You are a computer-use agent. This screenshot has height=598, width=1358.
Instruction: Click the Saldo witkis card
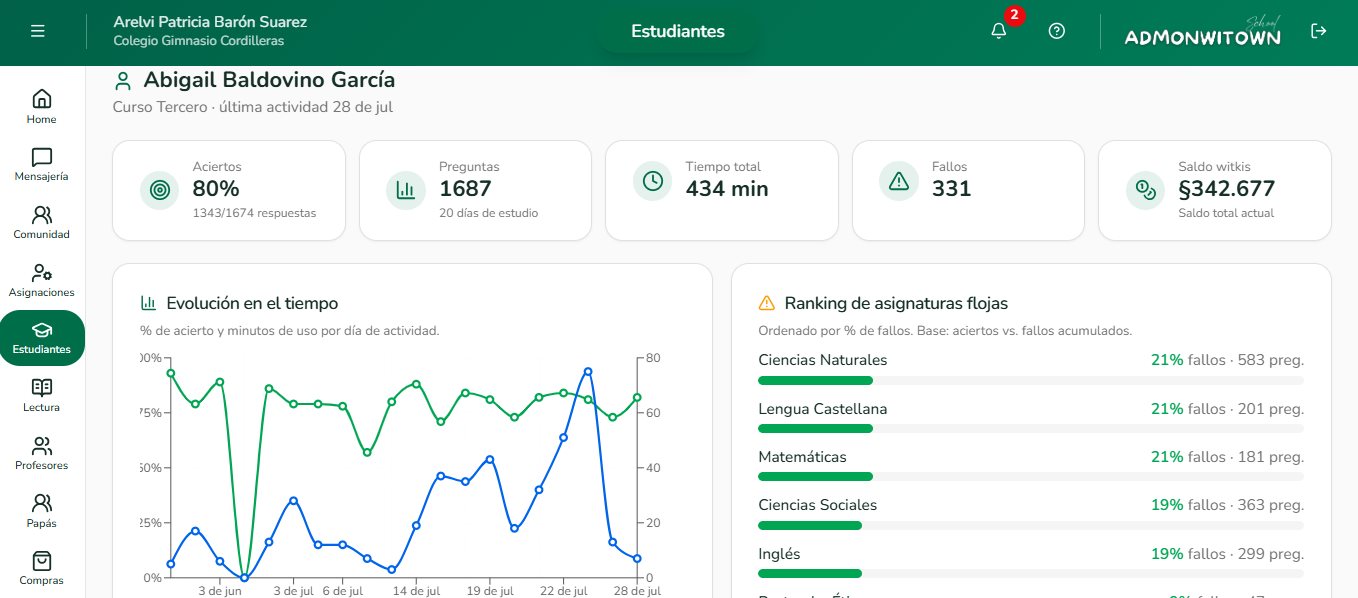(x=1215, y=190)
